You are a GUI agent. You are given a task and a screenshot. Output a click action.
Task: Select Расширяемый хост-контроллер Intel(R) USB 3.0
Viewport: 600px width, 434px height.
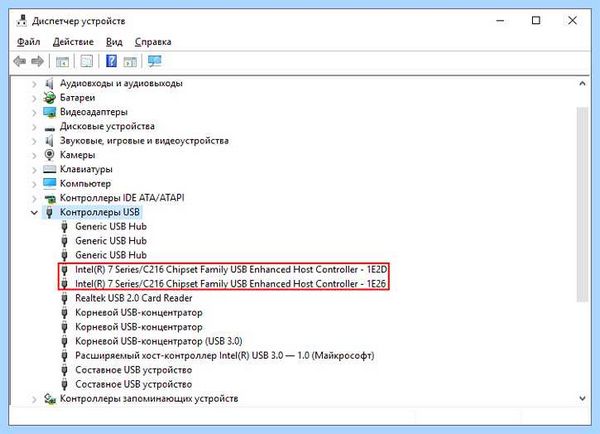click(x=225, y=356)
